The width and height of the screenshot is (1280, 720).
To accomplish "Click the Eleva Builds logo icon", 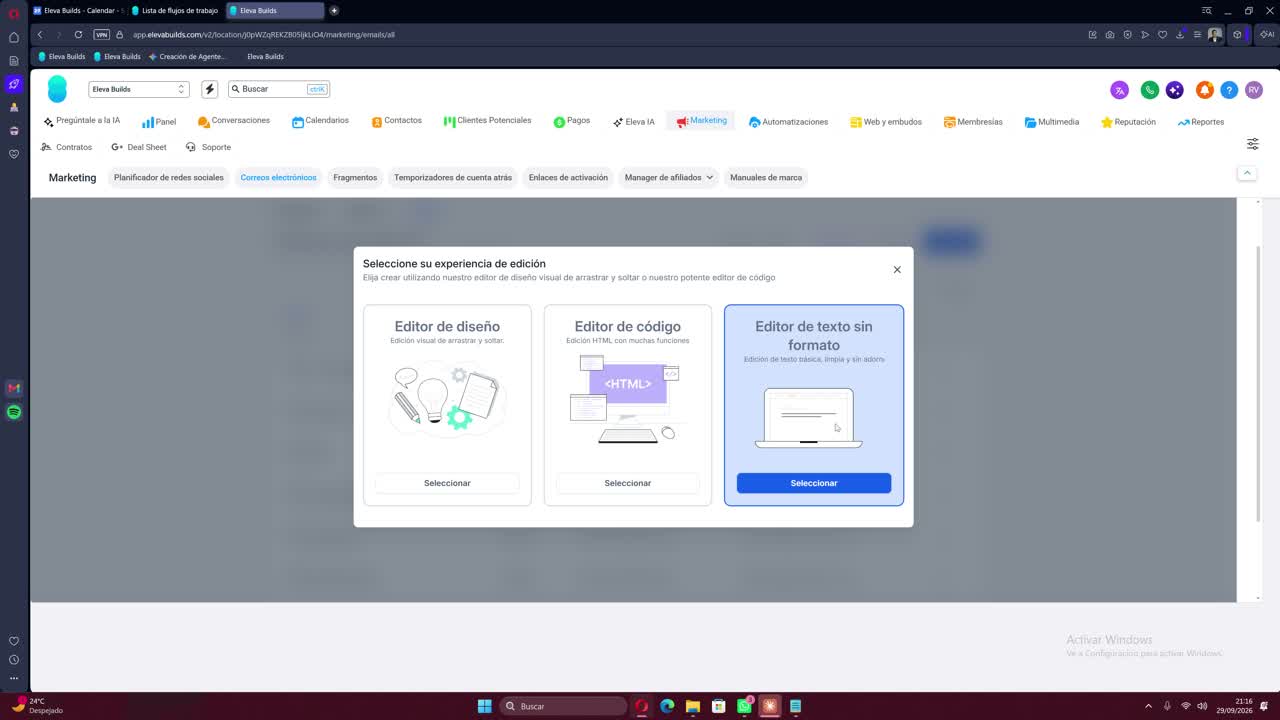I will click(x=58, y=89).
